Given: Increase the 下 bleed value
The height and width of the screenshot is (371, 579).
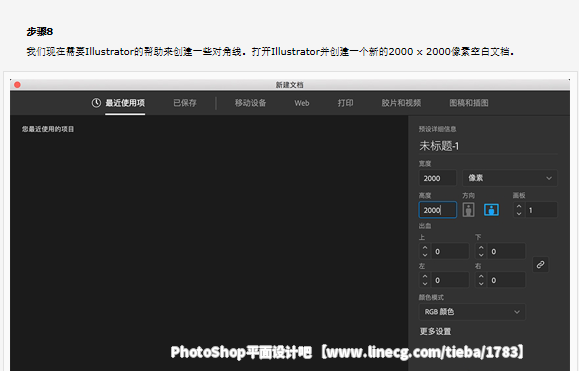Looking at the screenshot, I should pyautogui.click(x=481, y=248).
